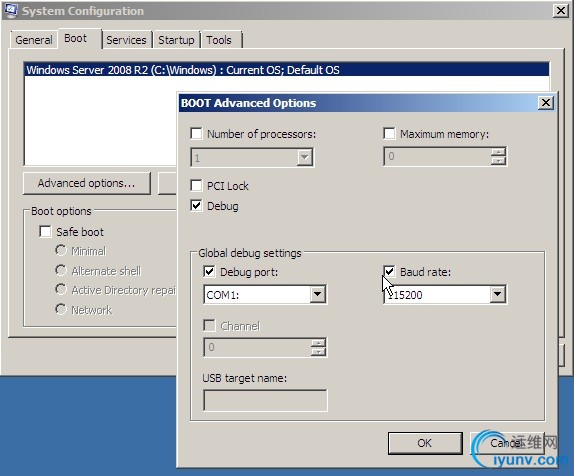The width and height of the screenshot is (574, 476).
Task: Select the Boot tab
Action: pos(79,38)
